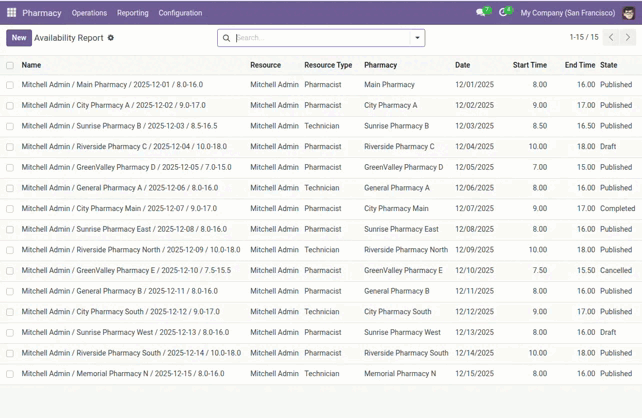Sort by the Name column header

pos(31,65)
